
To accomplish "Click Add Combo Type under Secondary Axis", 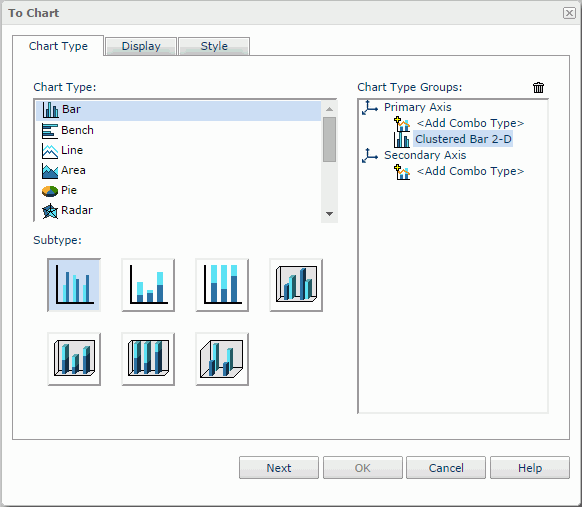I will 470,171.
